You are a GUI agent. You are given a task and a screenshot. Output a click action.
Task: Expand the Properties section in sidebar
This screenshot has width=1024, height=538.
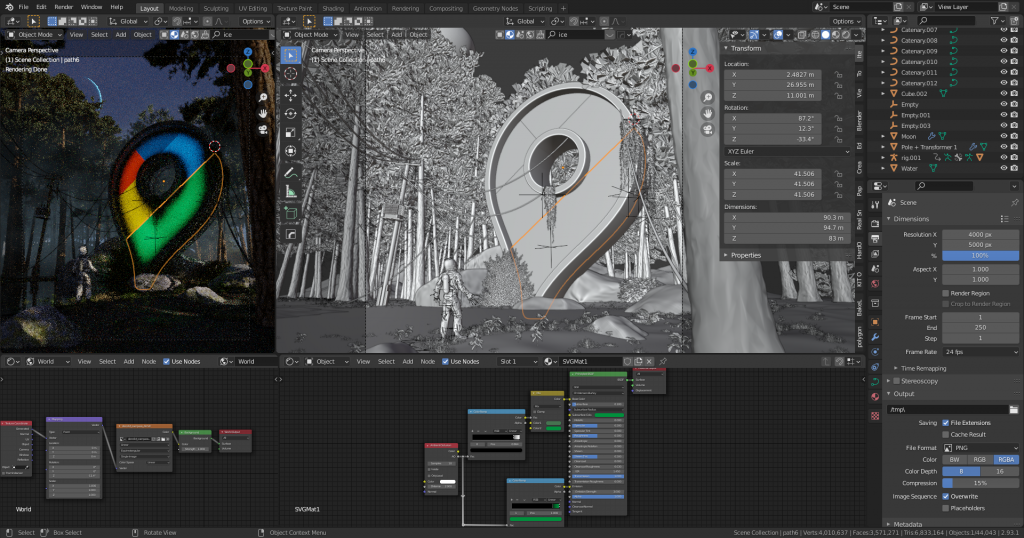click(x=726, y=255)
